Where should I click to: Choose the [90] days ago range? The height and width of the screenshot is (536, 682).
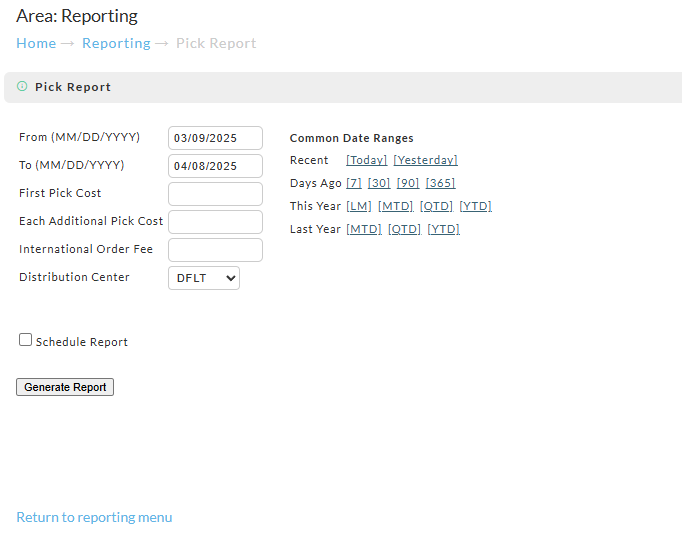(x=408, y=183)
